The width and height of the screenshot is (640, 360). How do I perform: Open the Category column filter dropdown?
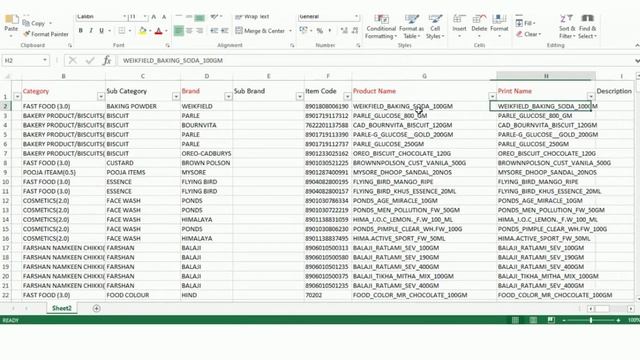[x=101, y=96]
